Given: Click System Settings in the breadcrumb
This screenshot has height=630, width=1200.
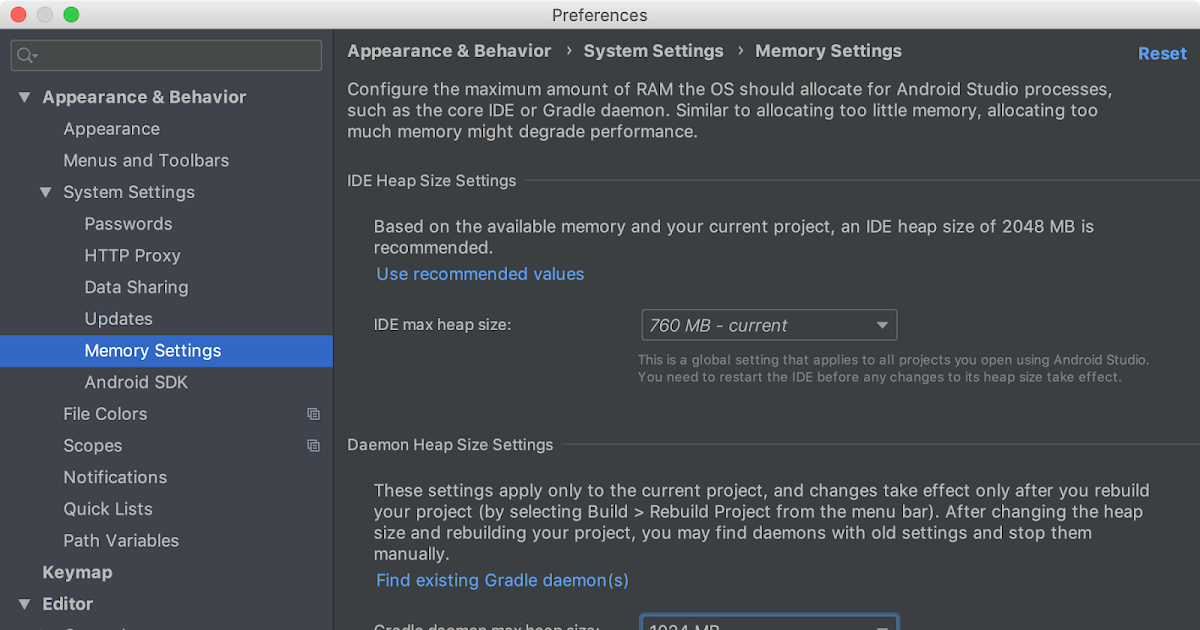Looking at the screenshot, I should [653, 51].
